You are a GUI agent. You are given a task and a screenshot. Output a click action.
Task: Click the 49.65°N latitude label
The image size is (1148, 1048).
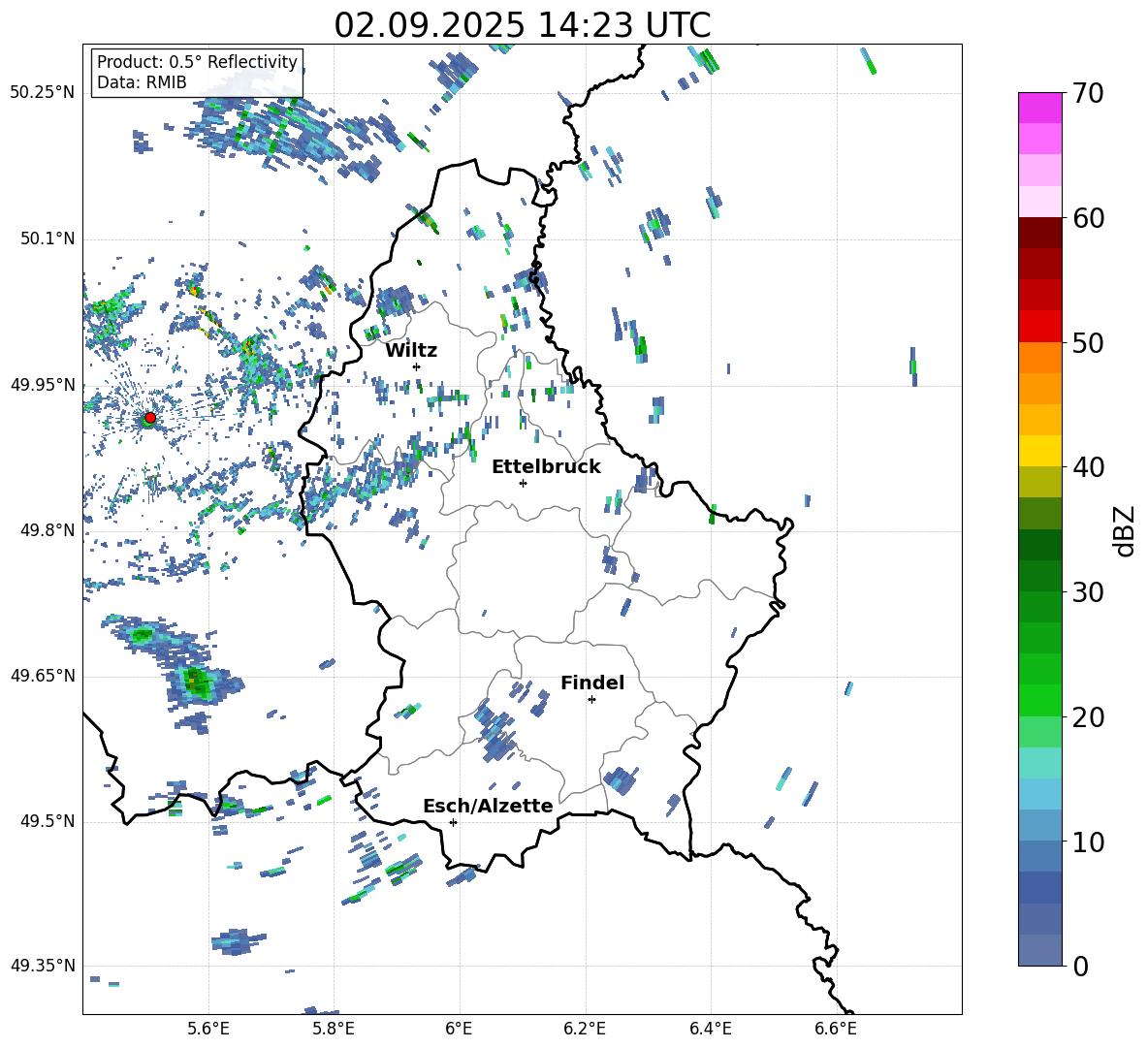[x=43, y=676]
